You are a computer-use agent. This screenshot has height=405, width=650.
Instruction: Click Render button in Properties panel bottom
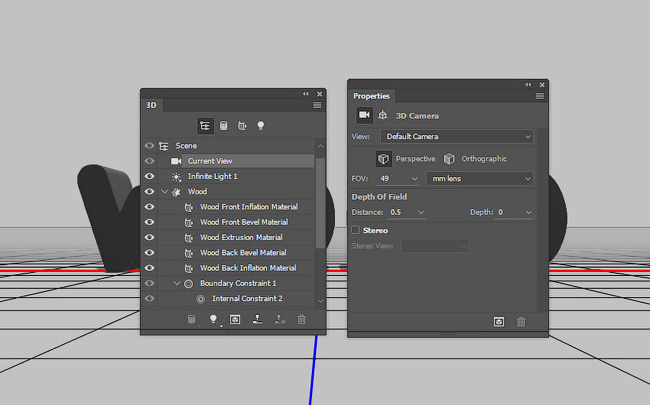499,322
